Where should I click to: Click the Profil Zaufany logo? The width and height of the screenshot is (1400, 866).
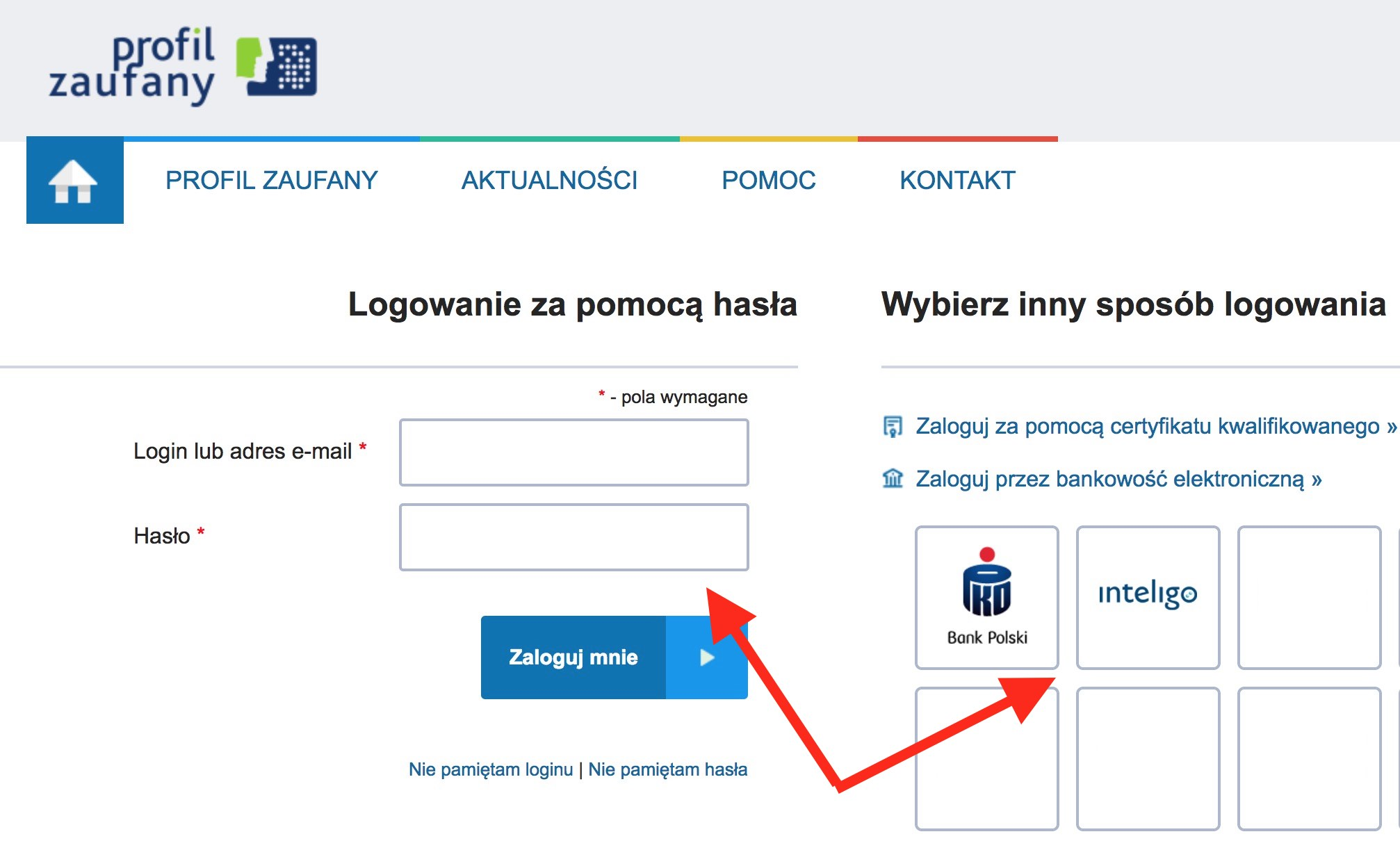click(x=183, y=66)
